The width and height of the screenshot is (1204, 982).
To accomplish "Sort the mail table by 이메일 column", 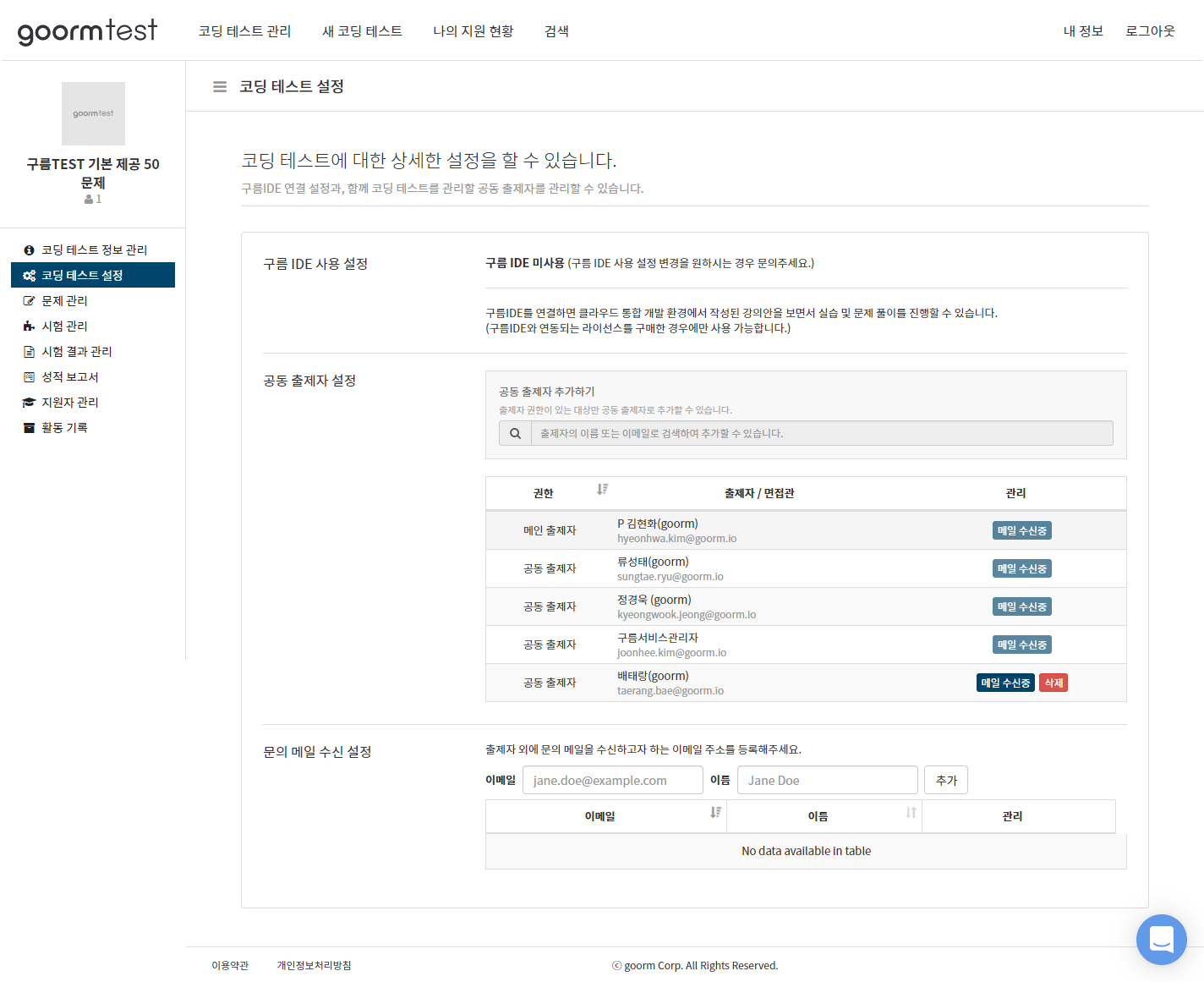I will click(x=715, y=813).
